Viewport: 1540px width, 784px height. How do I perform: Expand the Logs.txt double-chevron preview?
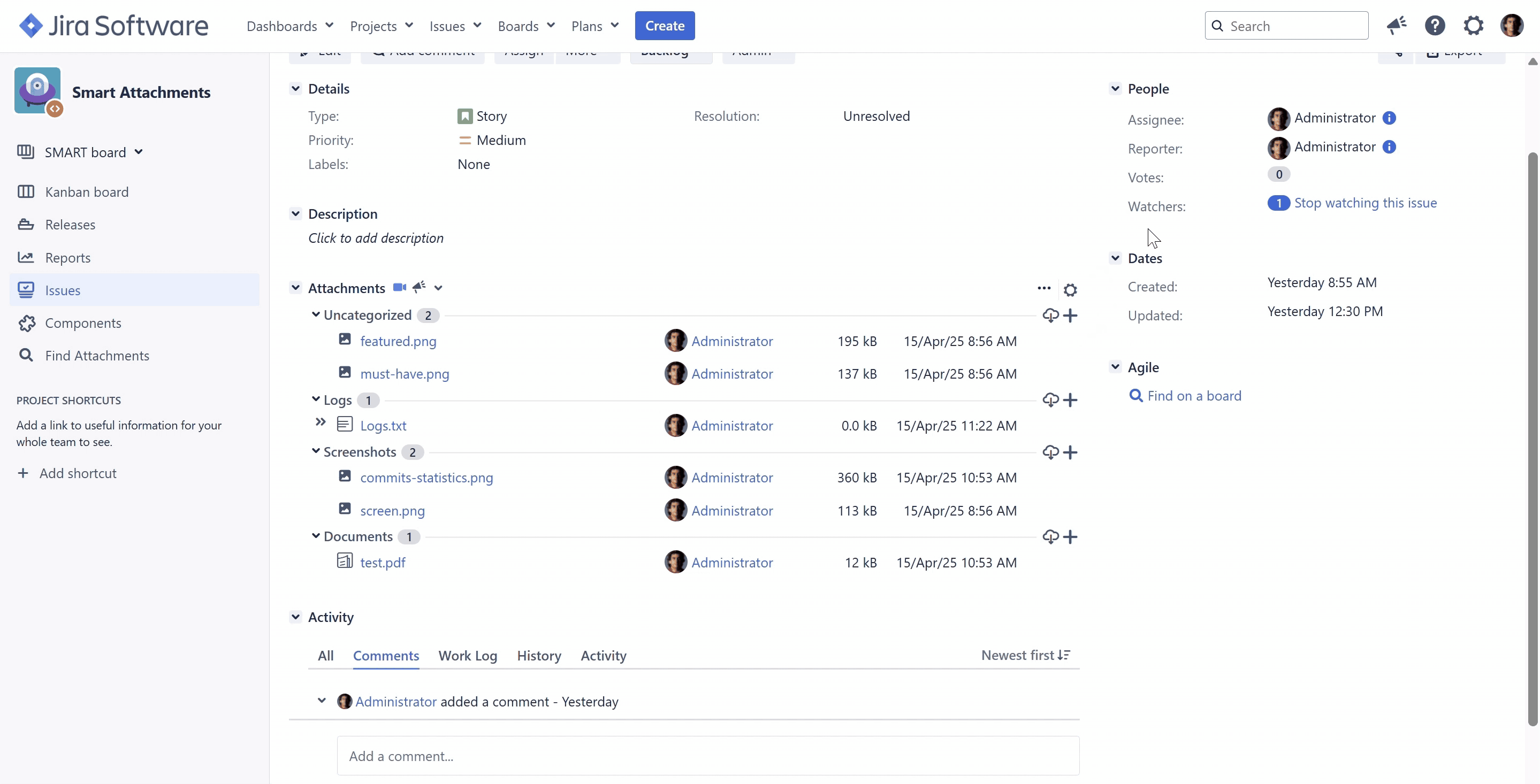click(321, 422)
